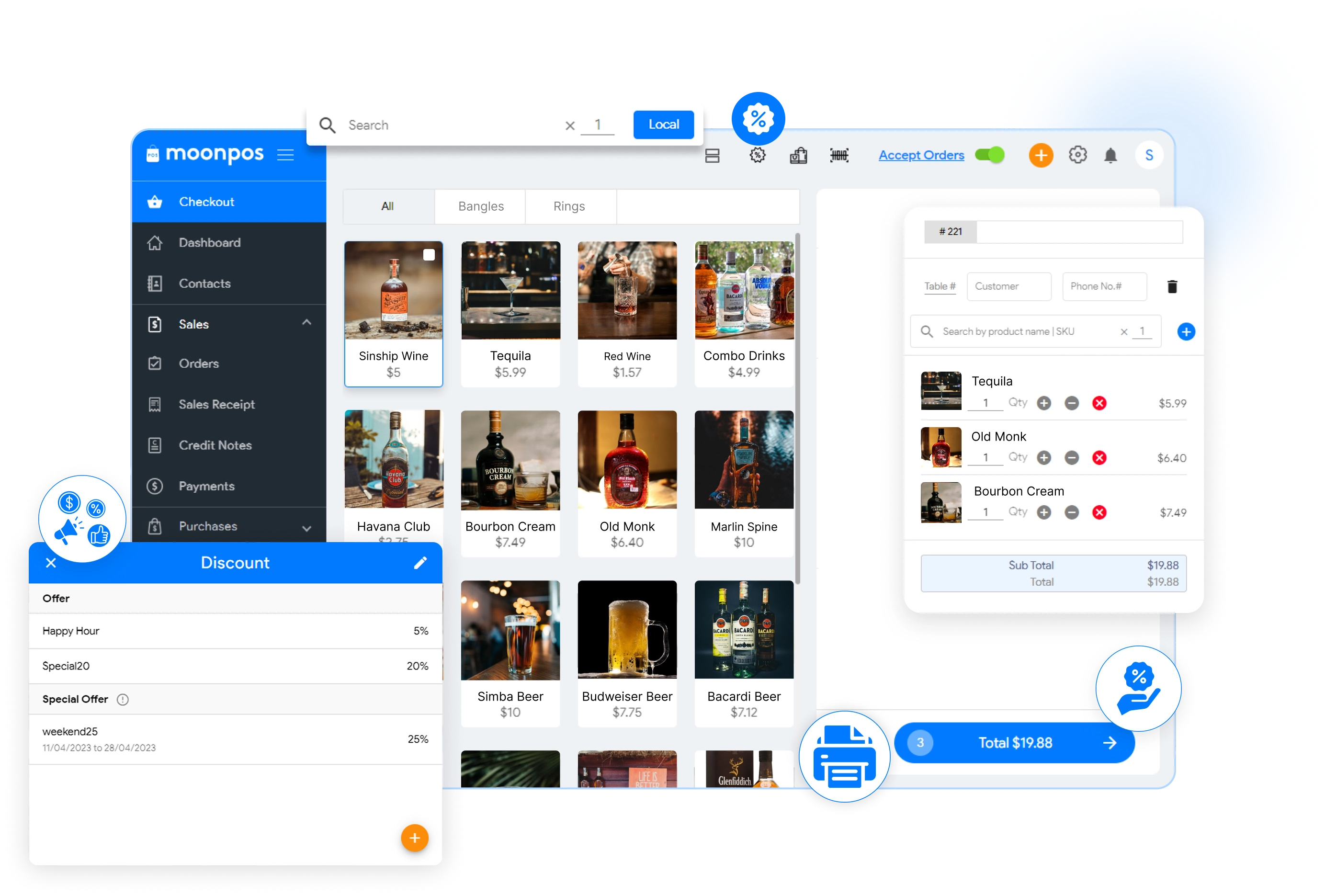Open settings via the gear icon
This screenshot has width=1325, height=896.
[x=1078, y=155]
